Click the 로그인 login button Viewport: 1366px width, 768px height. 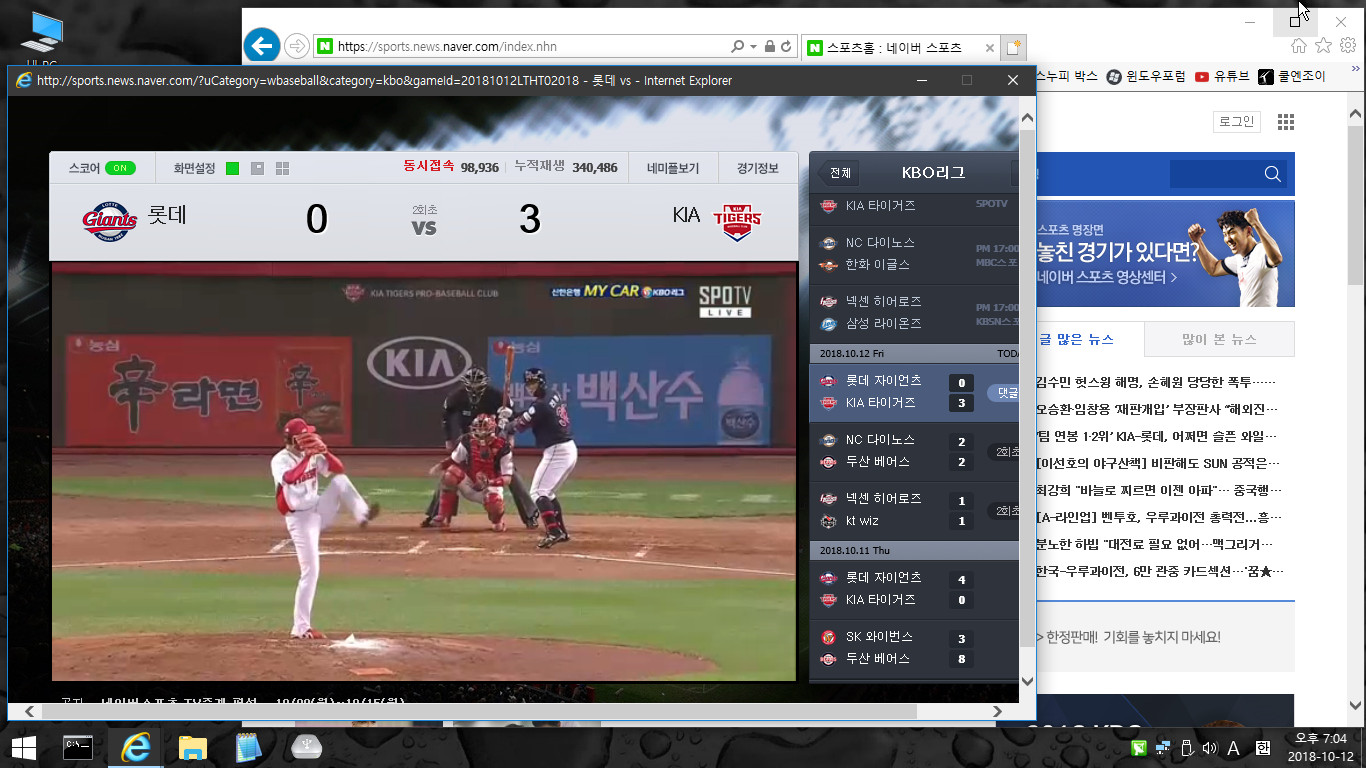click(1236, 122)
